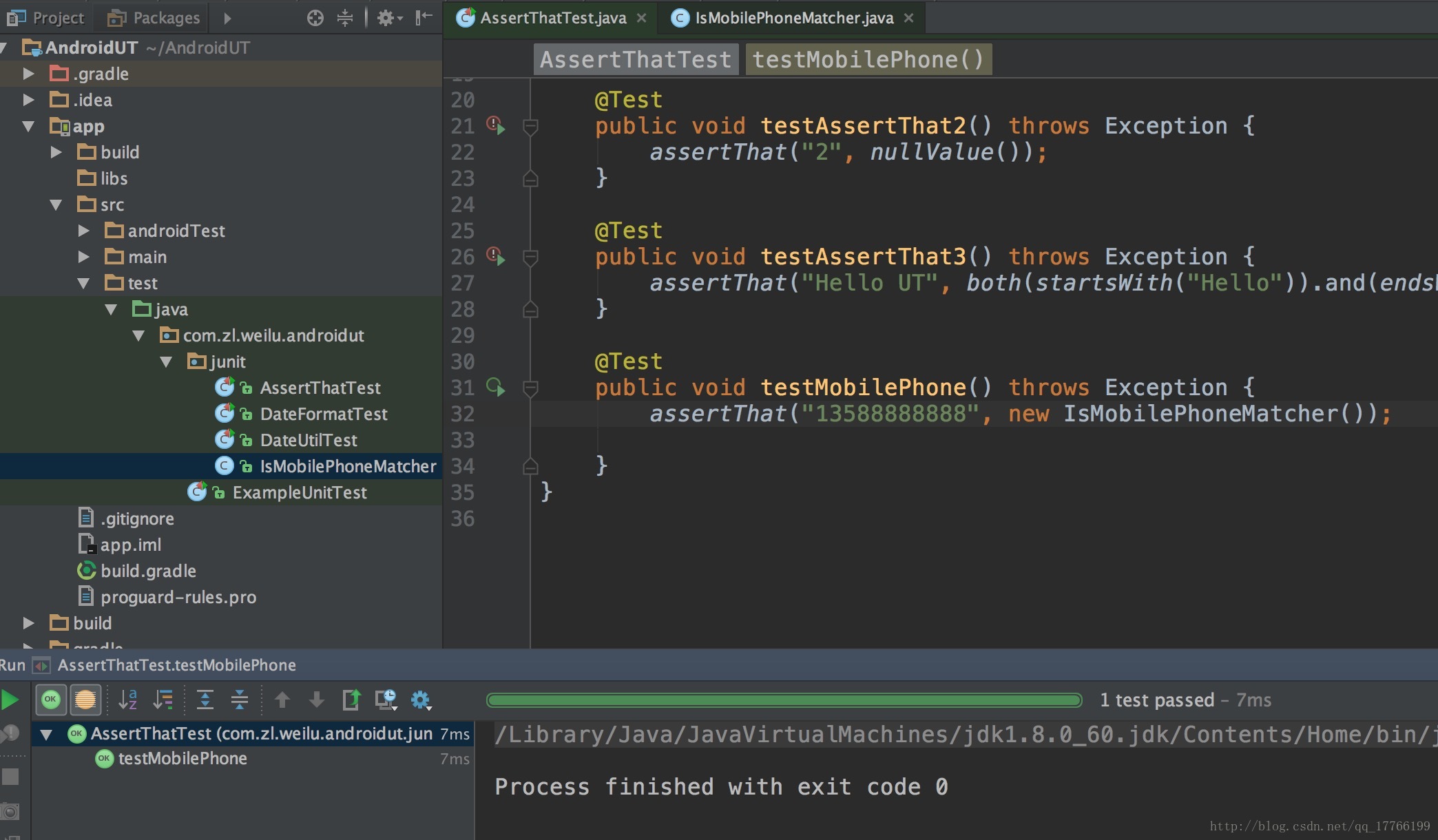1438x840 pixels.
Task: Toggle show passed tests filter
Action: point(51,700)
